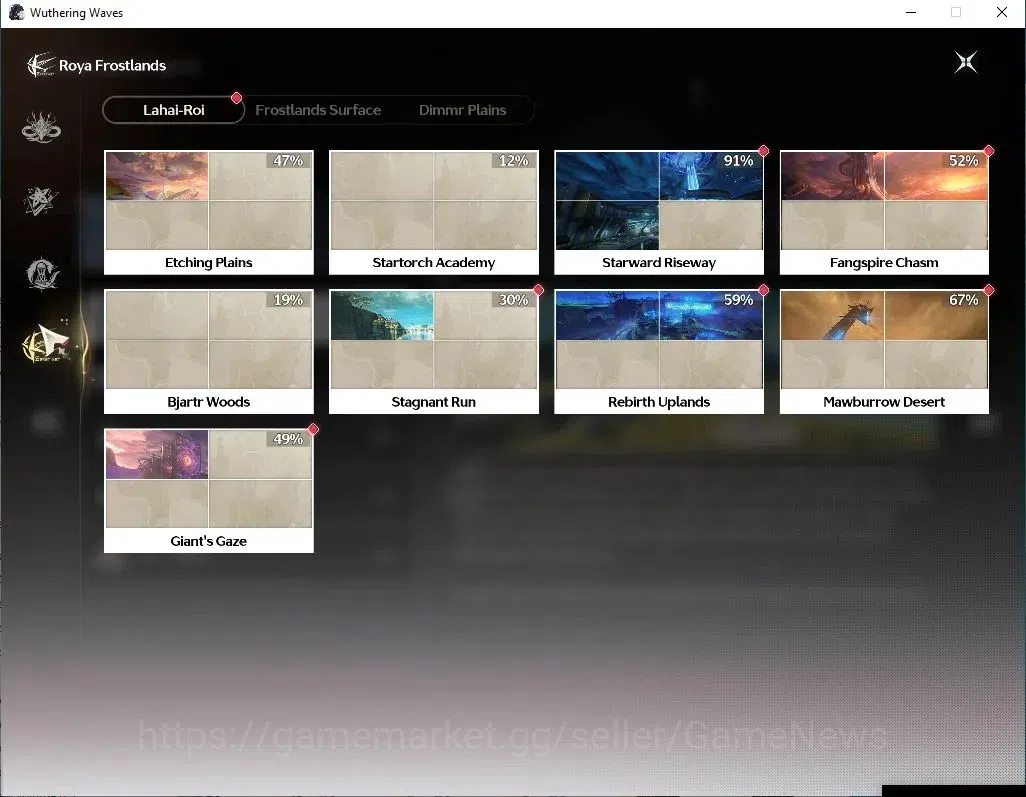Open the Rebirth Uplands card
This screenshot has width=1026, height=797.
659,351
